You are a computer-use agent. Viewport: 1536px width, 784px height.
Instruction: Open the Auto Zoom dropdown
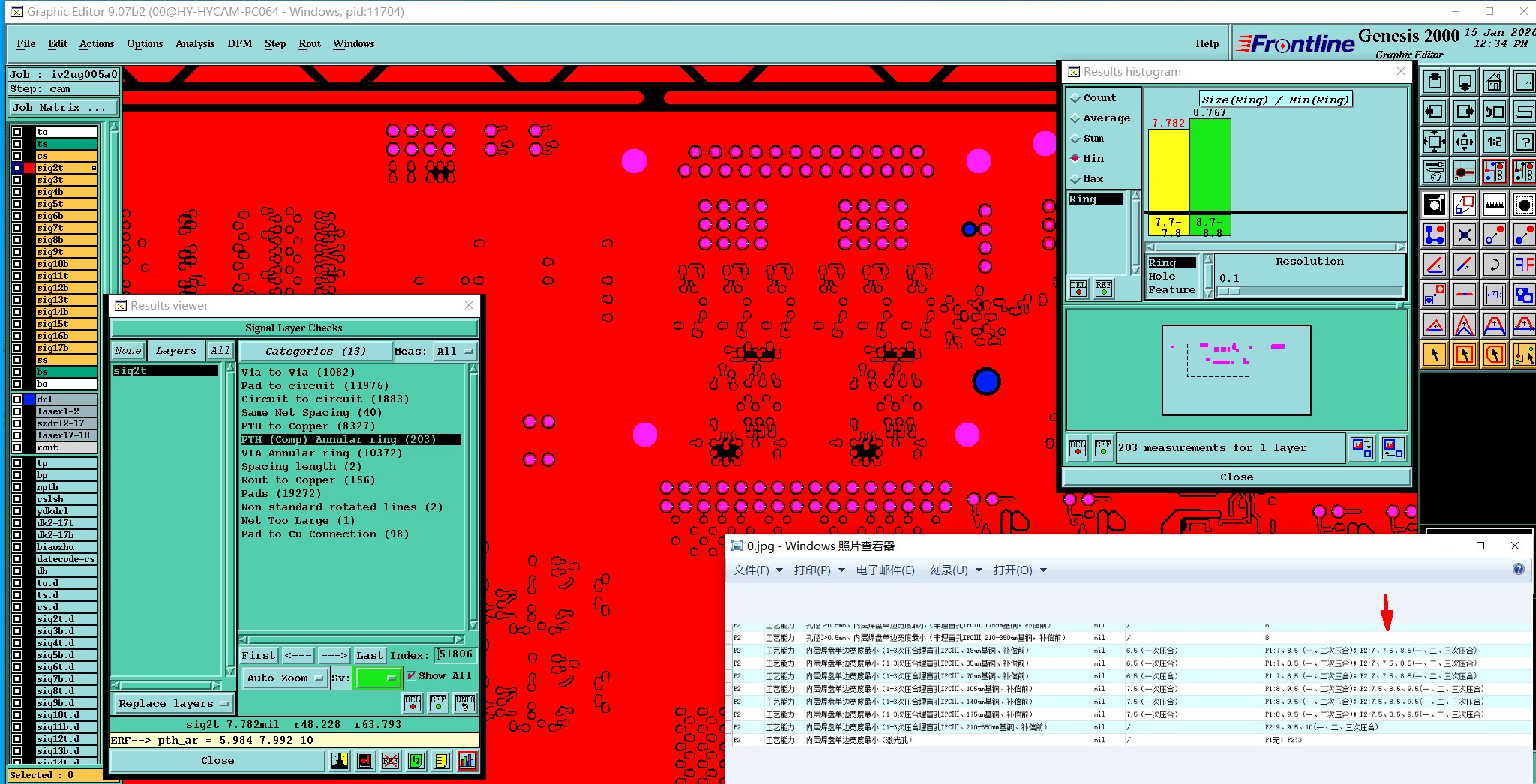coord(284,678)
